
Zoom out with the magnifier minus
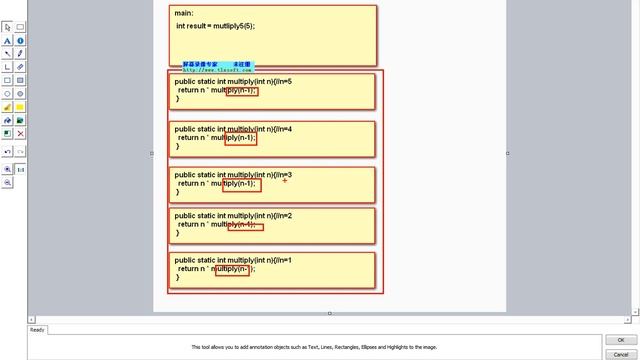point(7,183)
